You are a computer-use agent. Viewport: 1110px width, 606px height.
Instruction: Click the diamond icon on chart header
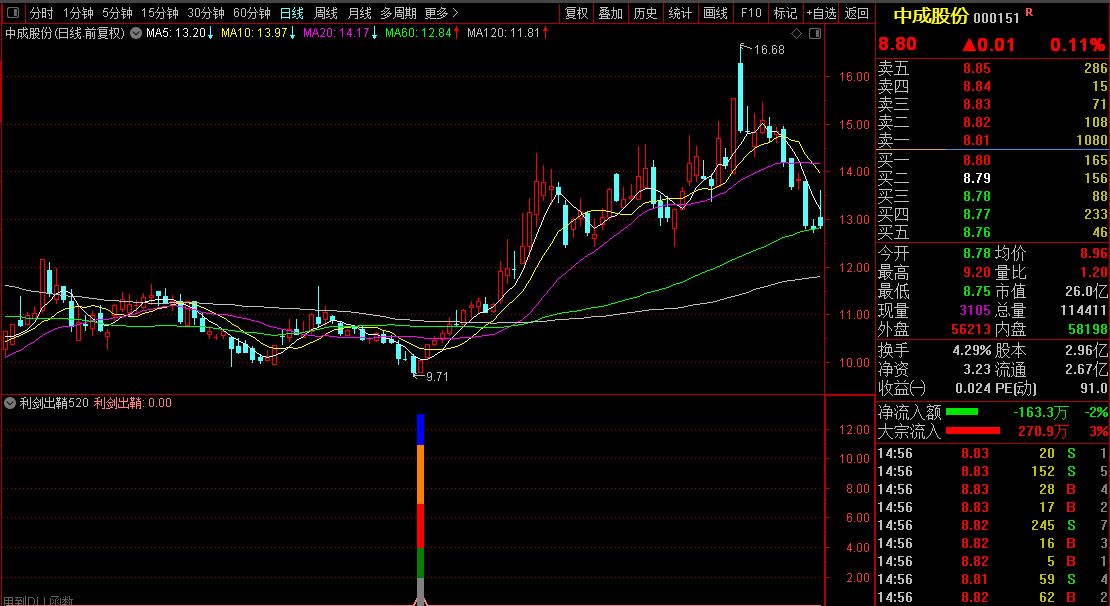[796, 33]
